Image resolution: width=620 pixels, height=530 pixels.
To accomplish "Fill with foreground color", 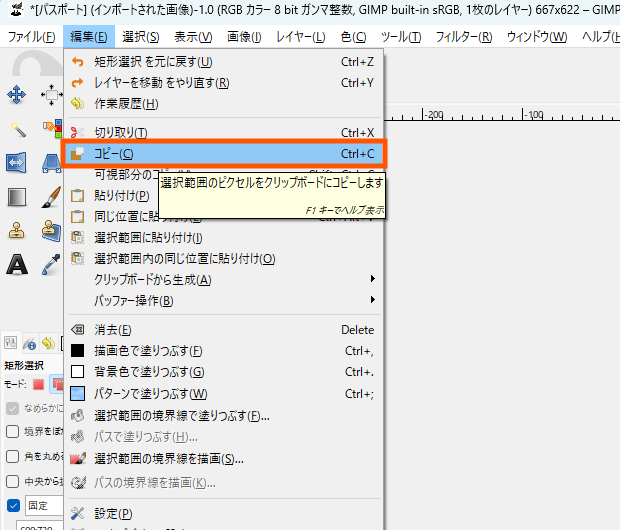I will (x=223, y=350).
